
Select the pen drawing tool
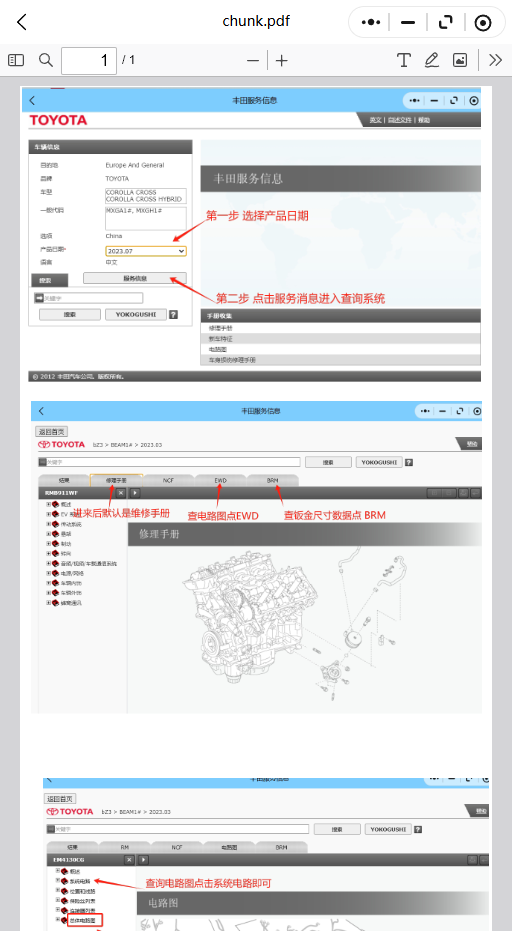point(432,60)
